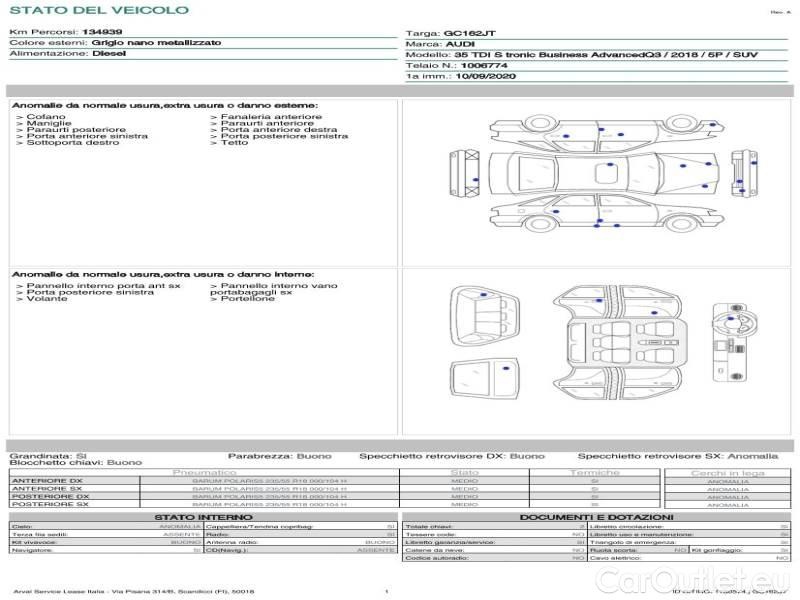Click the Targa plate number GC162JT

coord(469,34)
